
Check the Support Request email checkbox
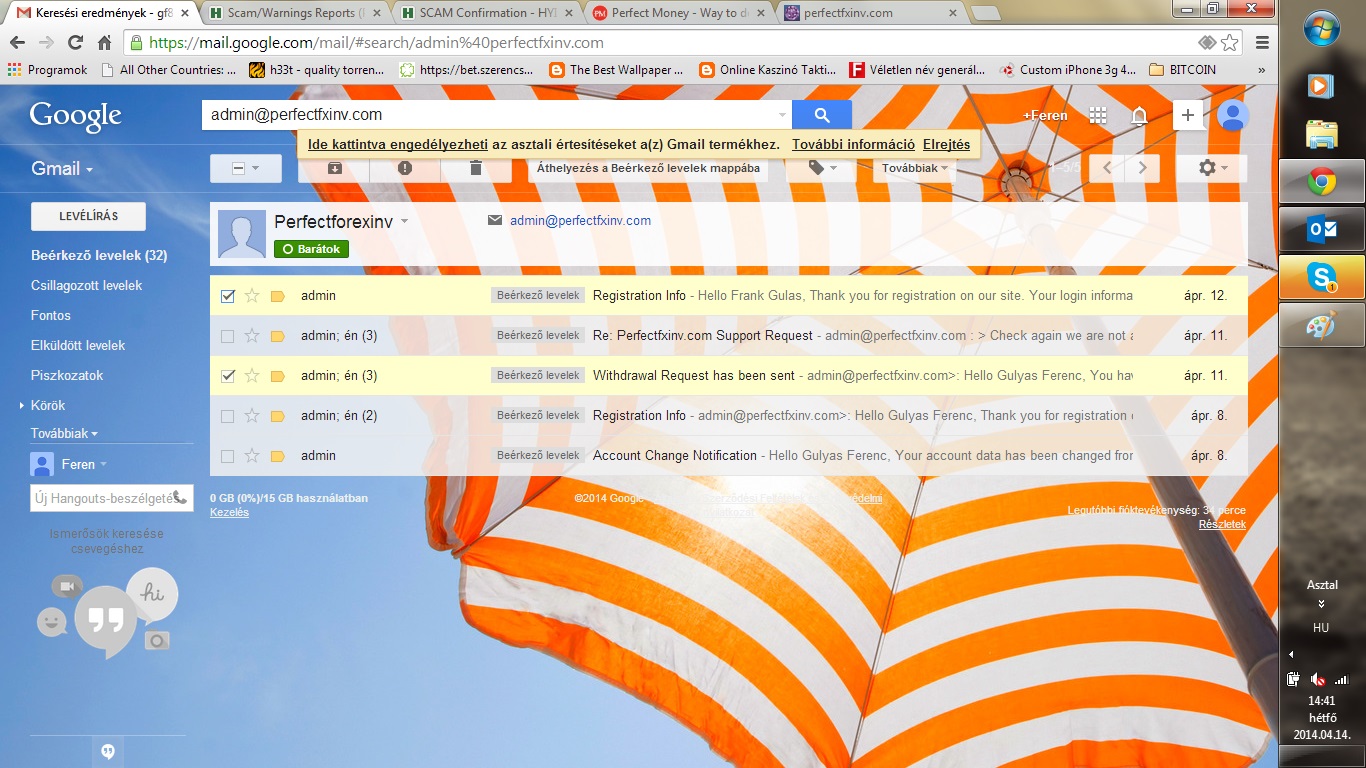click(x=227, y=336)
